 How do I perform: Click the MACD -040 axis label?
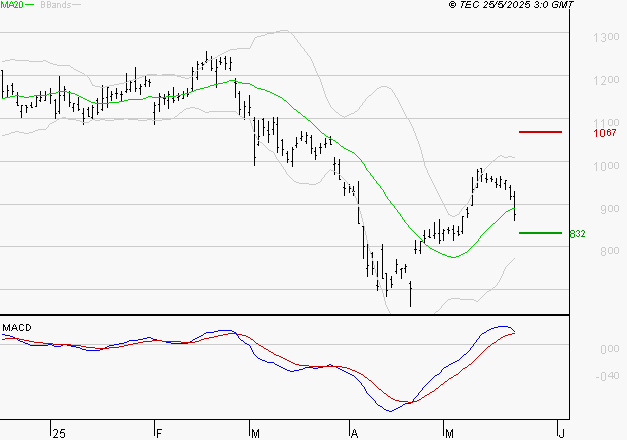(x=607, y=376)
